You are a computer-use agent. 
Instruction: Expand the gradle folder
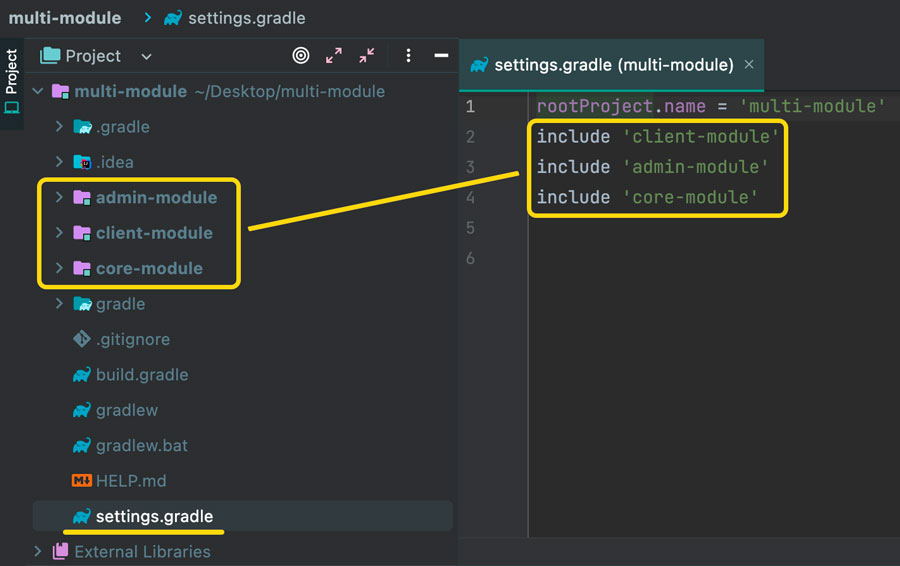pos(59,304)
